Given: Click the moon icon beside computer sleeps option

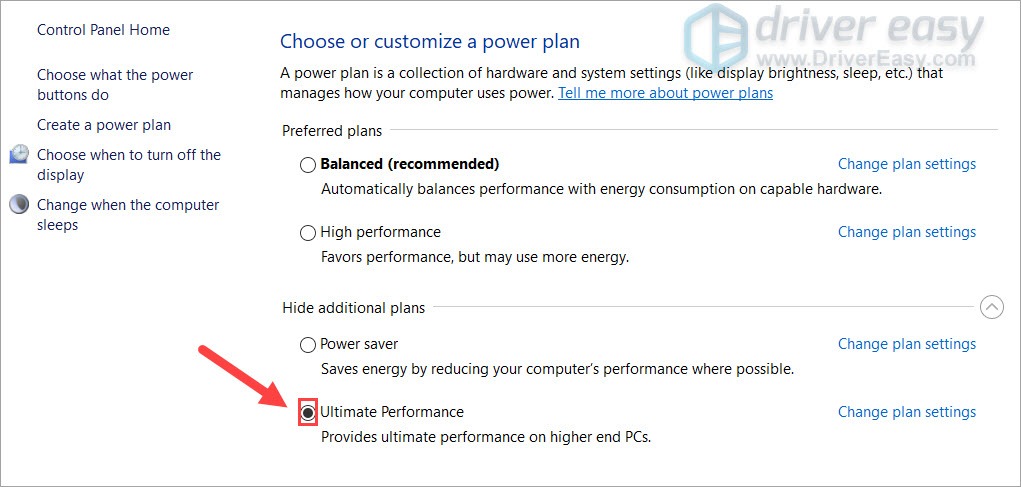Looking at the screenshot, I should (x=19, y=205).
